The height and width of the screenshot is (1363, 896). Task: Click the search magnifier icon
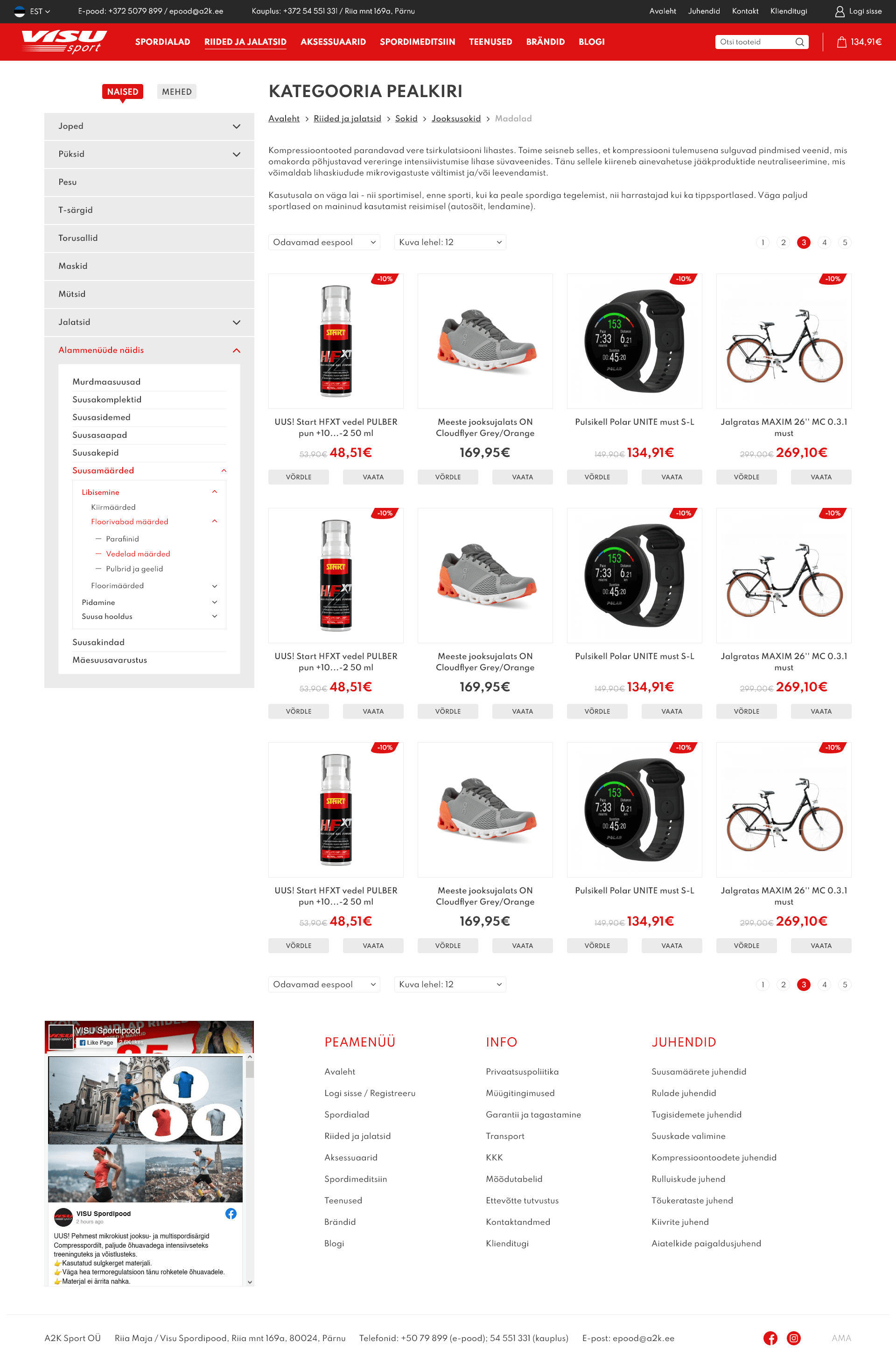point(799,42)
